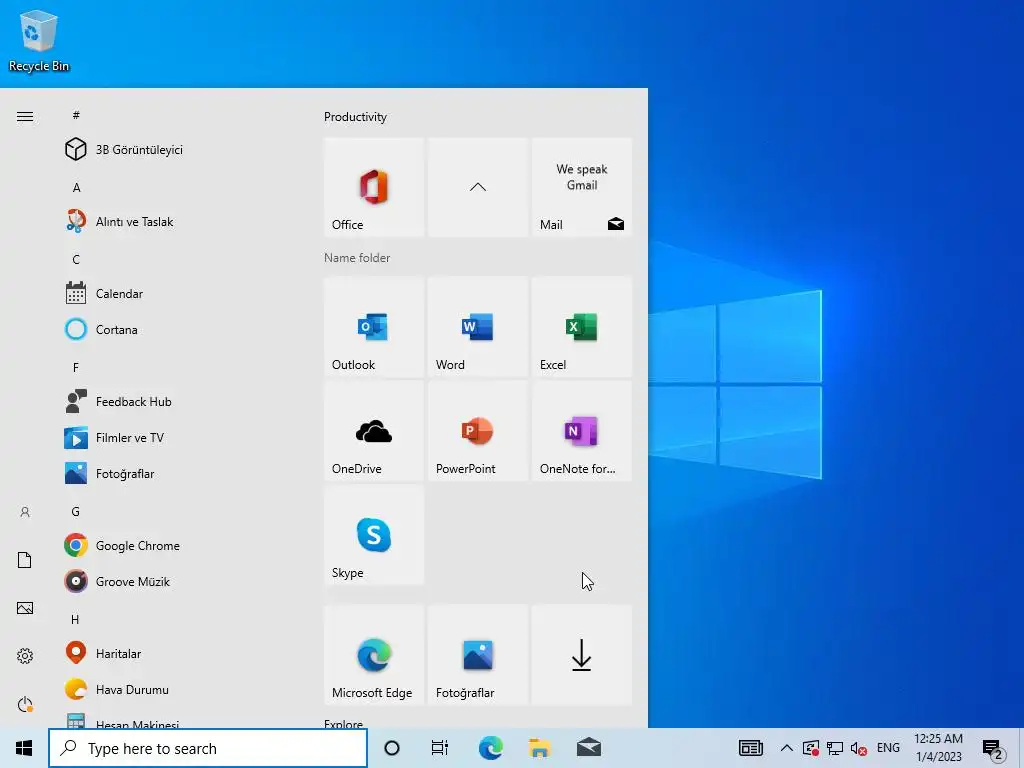The image size is (1024, 768).
Task: Click the Name folder field
Action: click(x=357, y=258)
